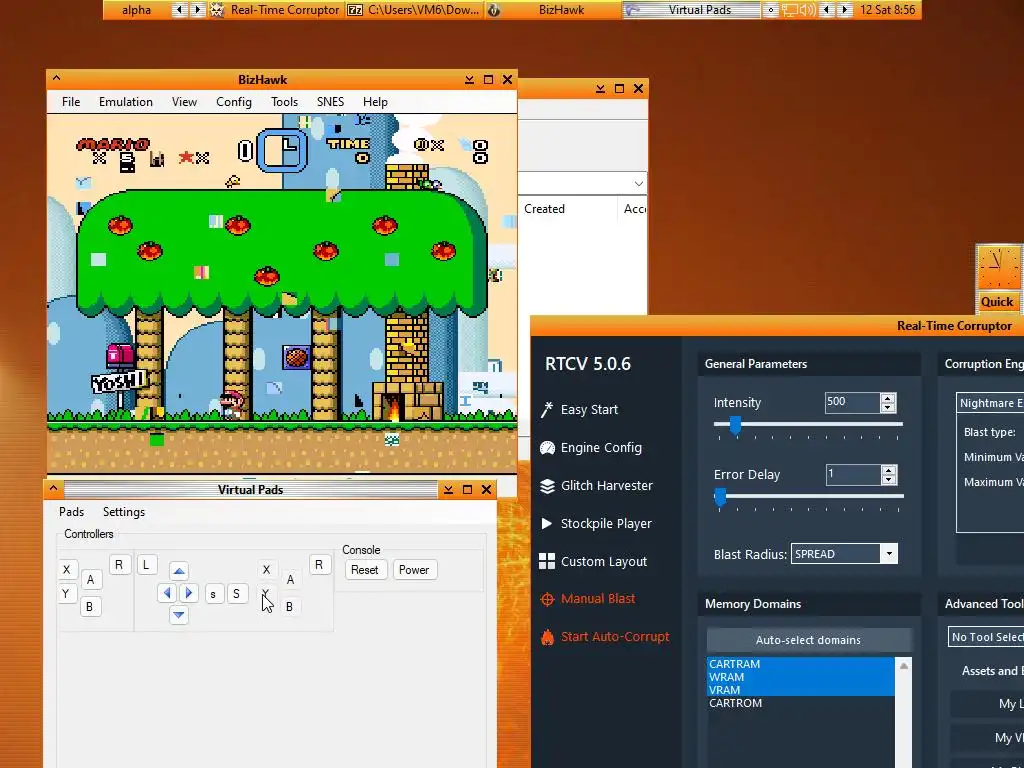Image resolution: width=1024 pixels, height=768 pixels.
Task: Click the alpha desktop label in taskbar
Action: tap(136, 10)
